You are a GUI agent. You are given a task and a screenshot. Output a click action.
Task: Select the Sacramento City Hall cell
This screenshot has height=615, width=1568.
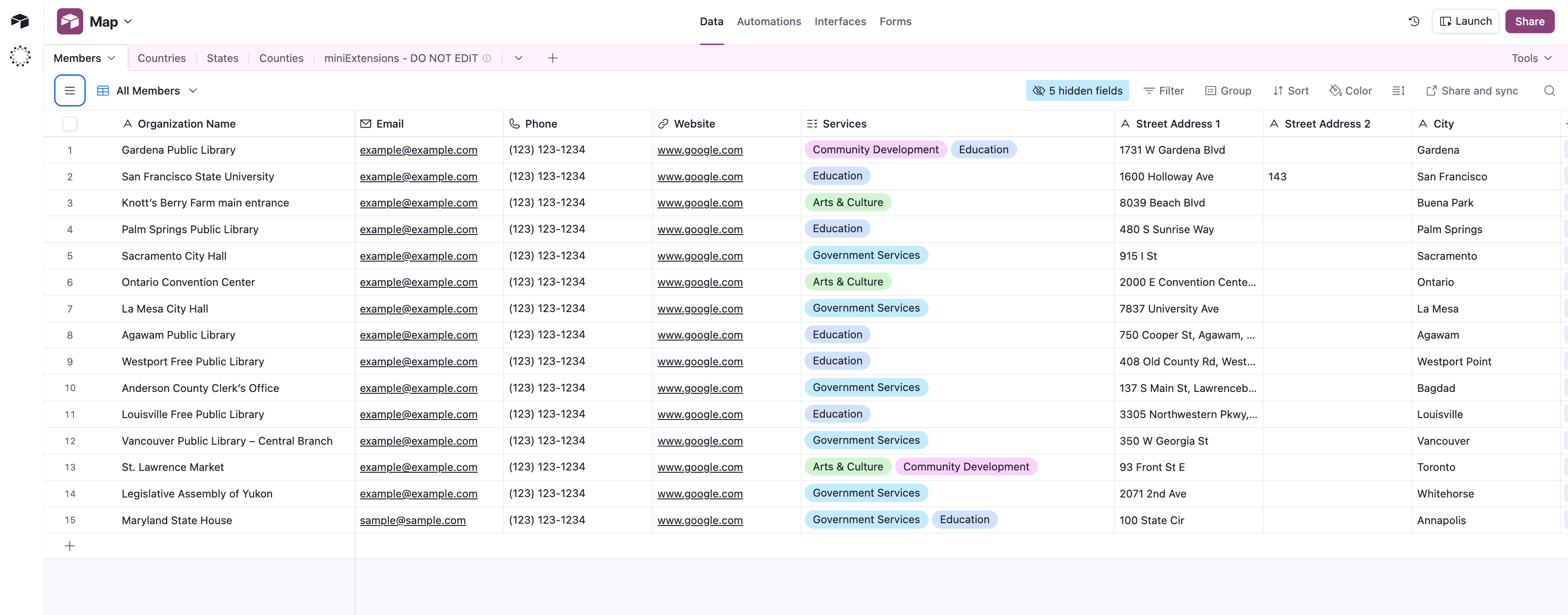(174, 256)
